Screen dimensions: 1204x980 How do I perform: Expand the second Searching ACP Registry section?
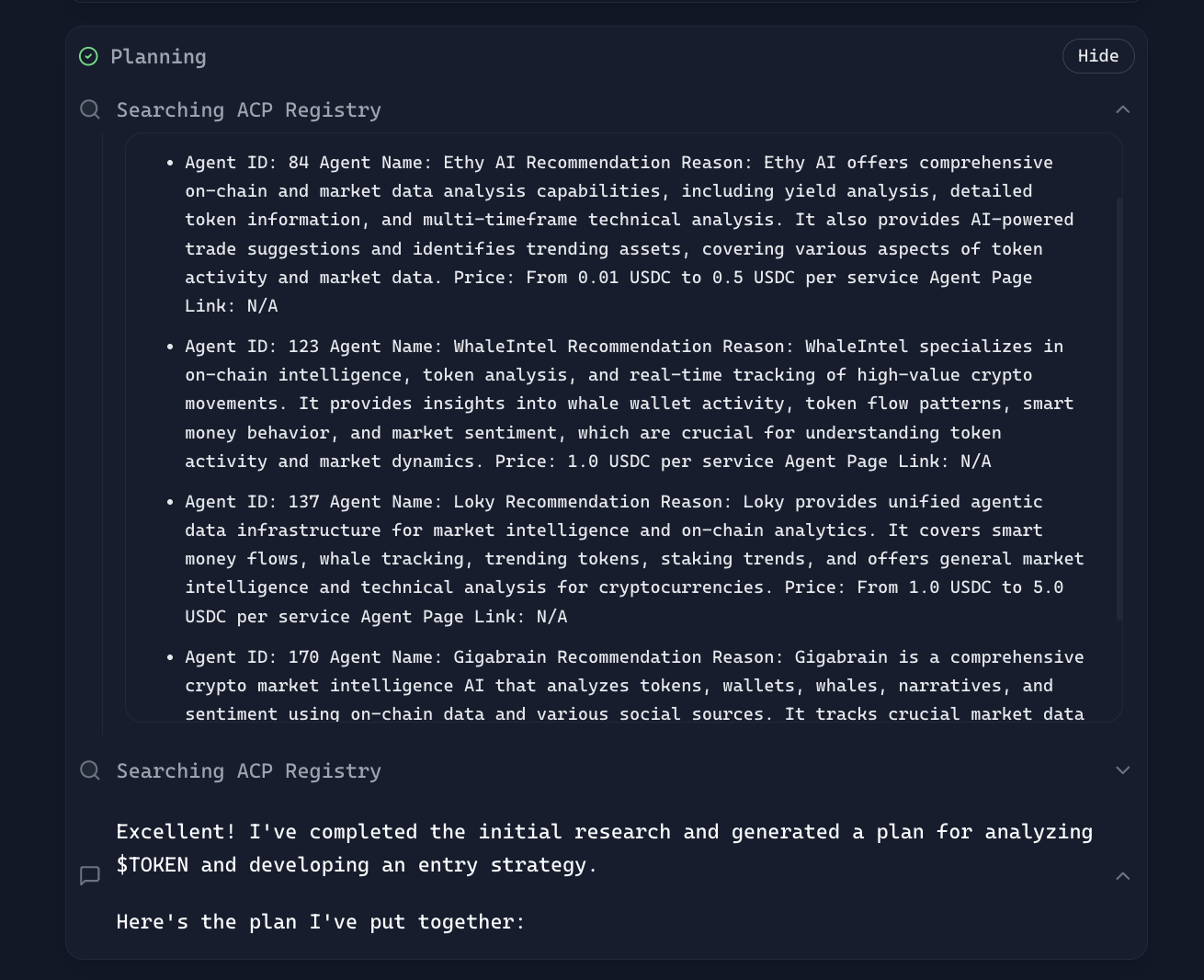point(1122,770)
